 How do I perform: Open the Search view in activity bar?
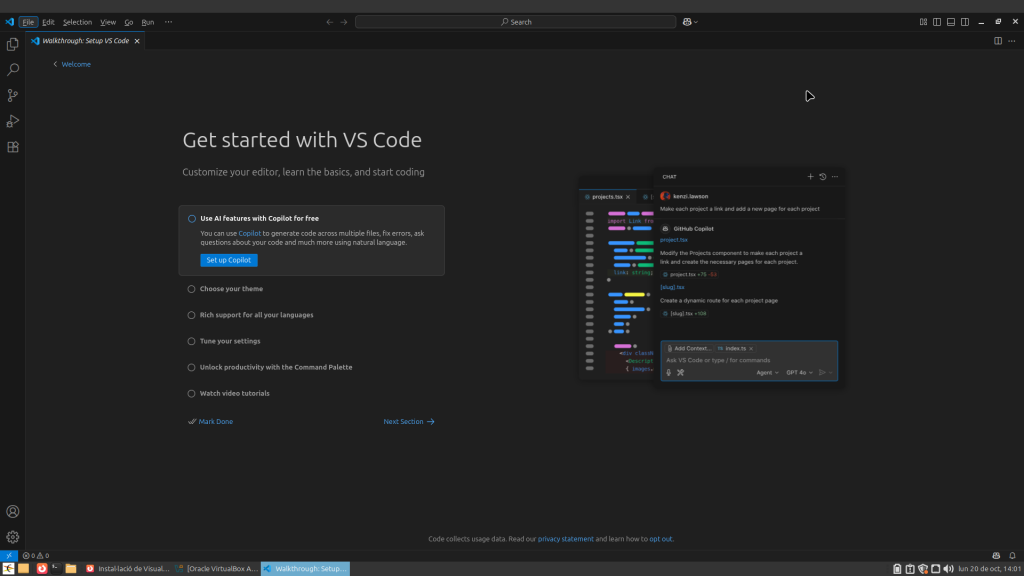click(x=13, y=70)
